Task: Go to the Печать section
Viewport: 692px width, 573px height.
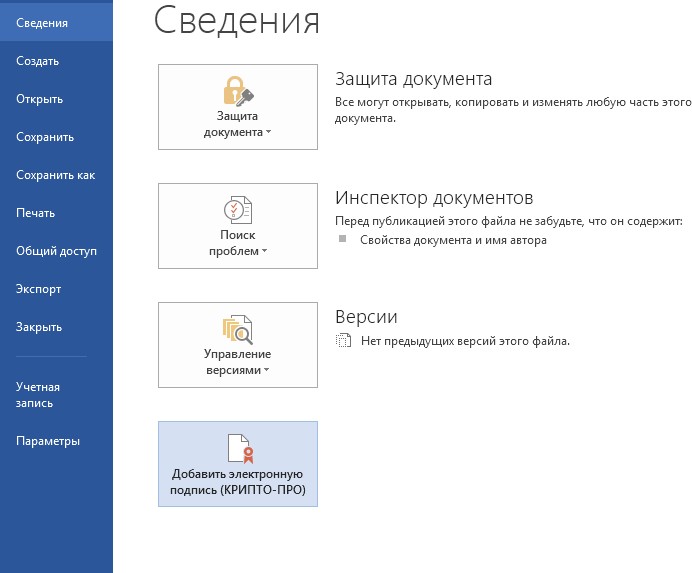Action: click(35, 213)
